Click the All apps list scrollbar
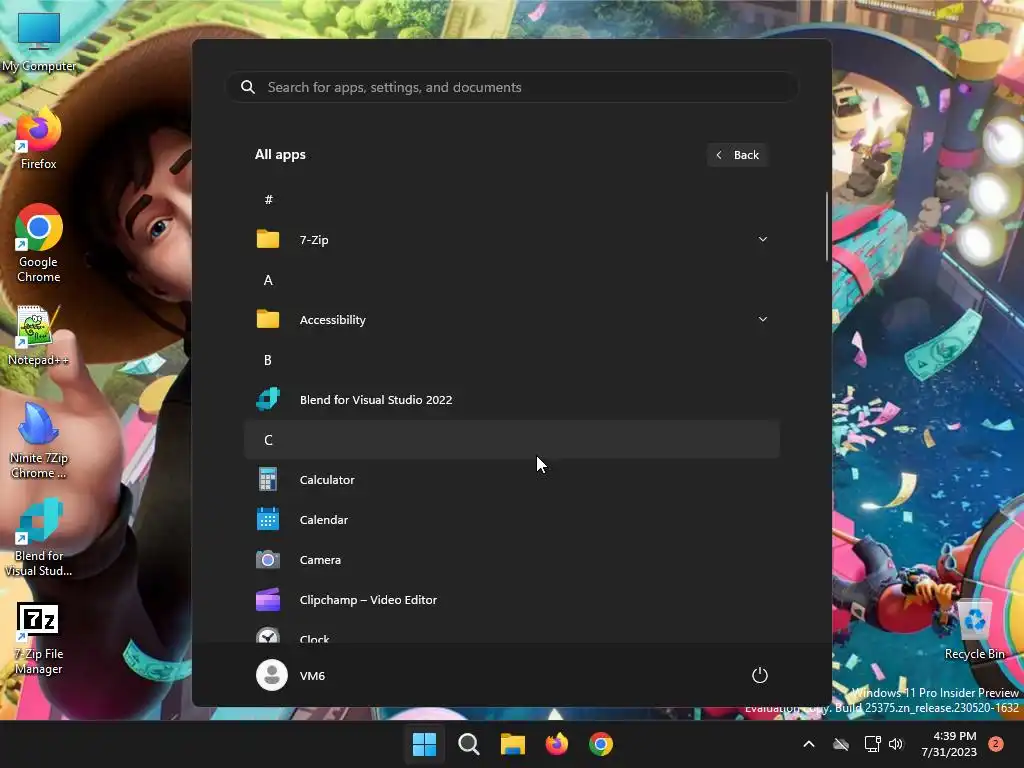 (x=827, y=227)
